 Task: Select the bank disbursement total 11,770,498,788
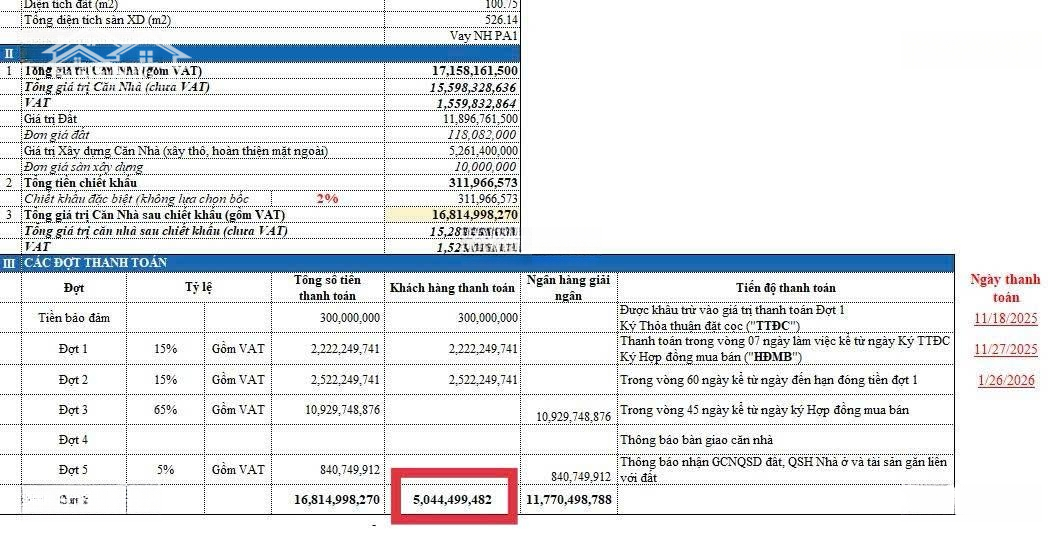[x=568, y=499]
